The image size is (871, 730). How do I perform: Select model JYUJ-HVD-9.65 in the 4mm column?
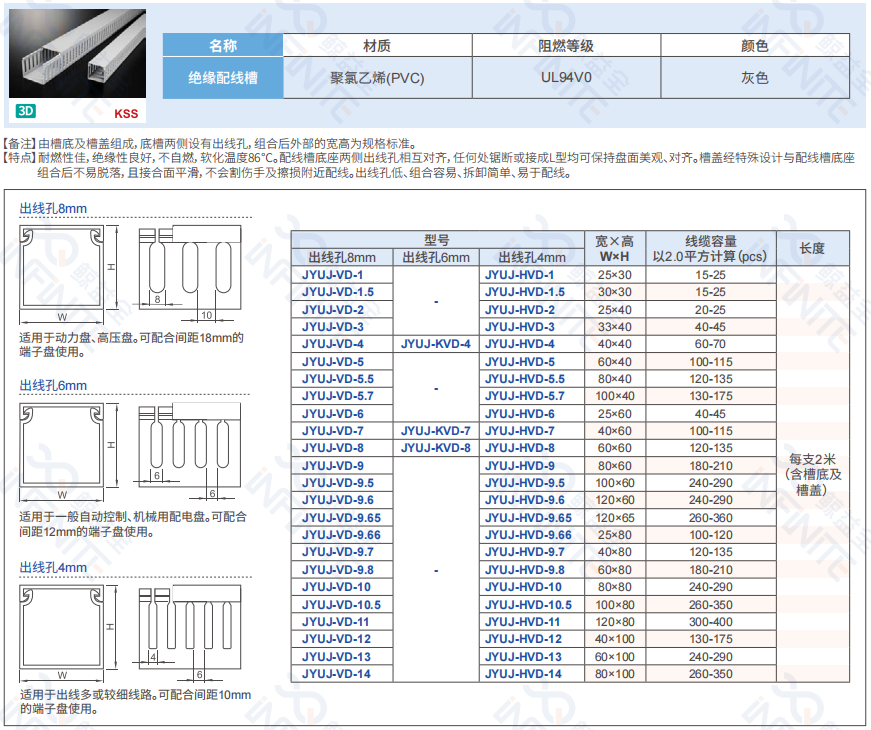click(528, 518)
